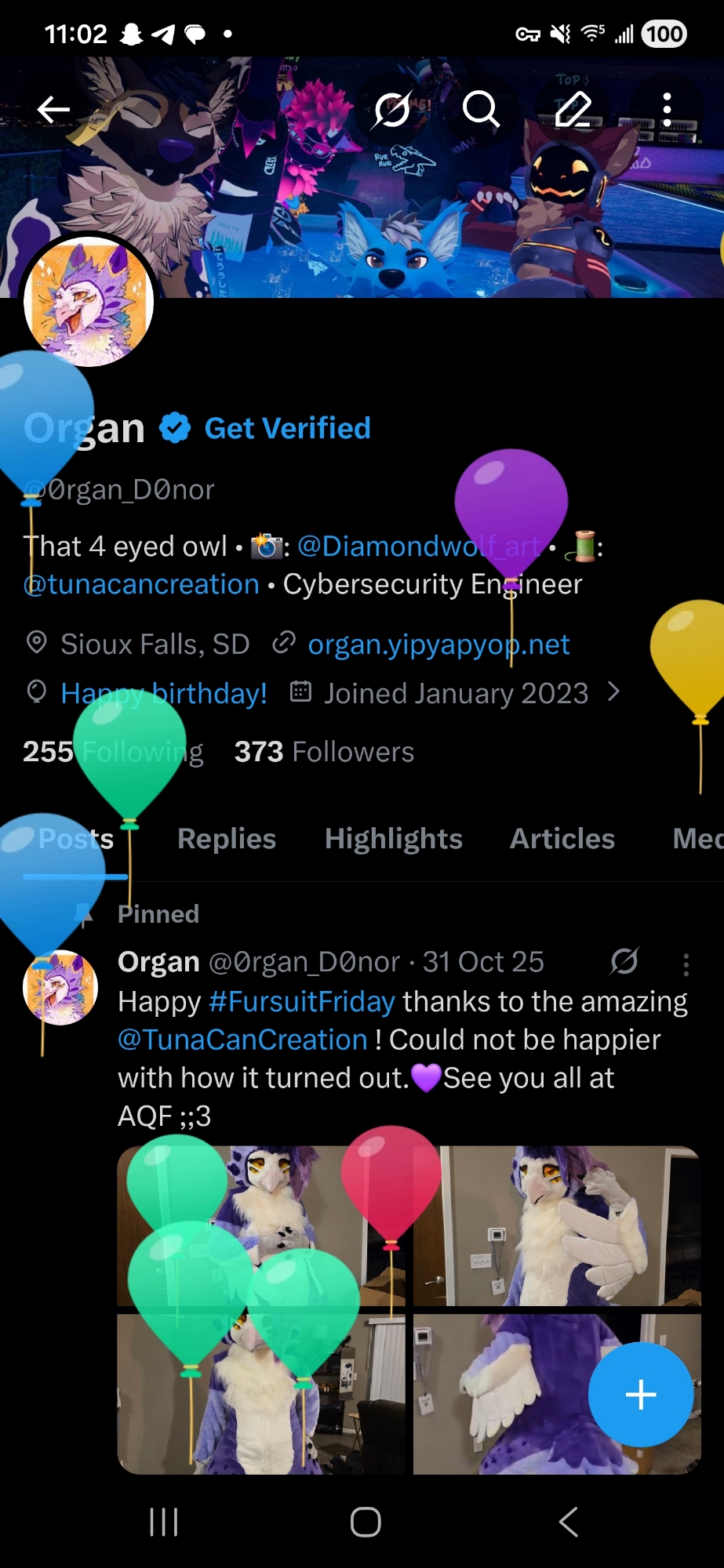
Task: Open the profile search magnifier icon
Action: 481,110
